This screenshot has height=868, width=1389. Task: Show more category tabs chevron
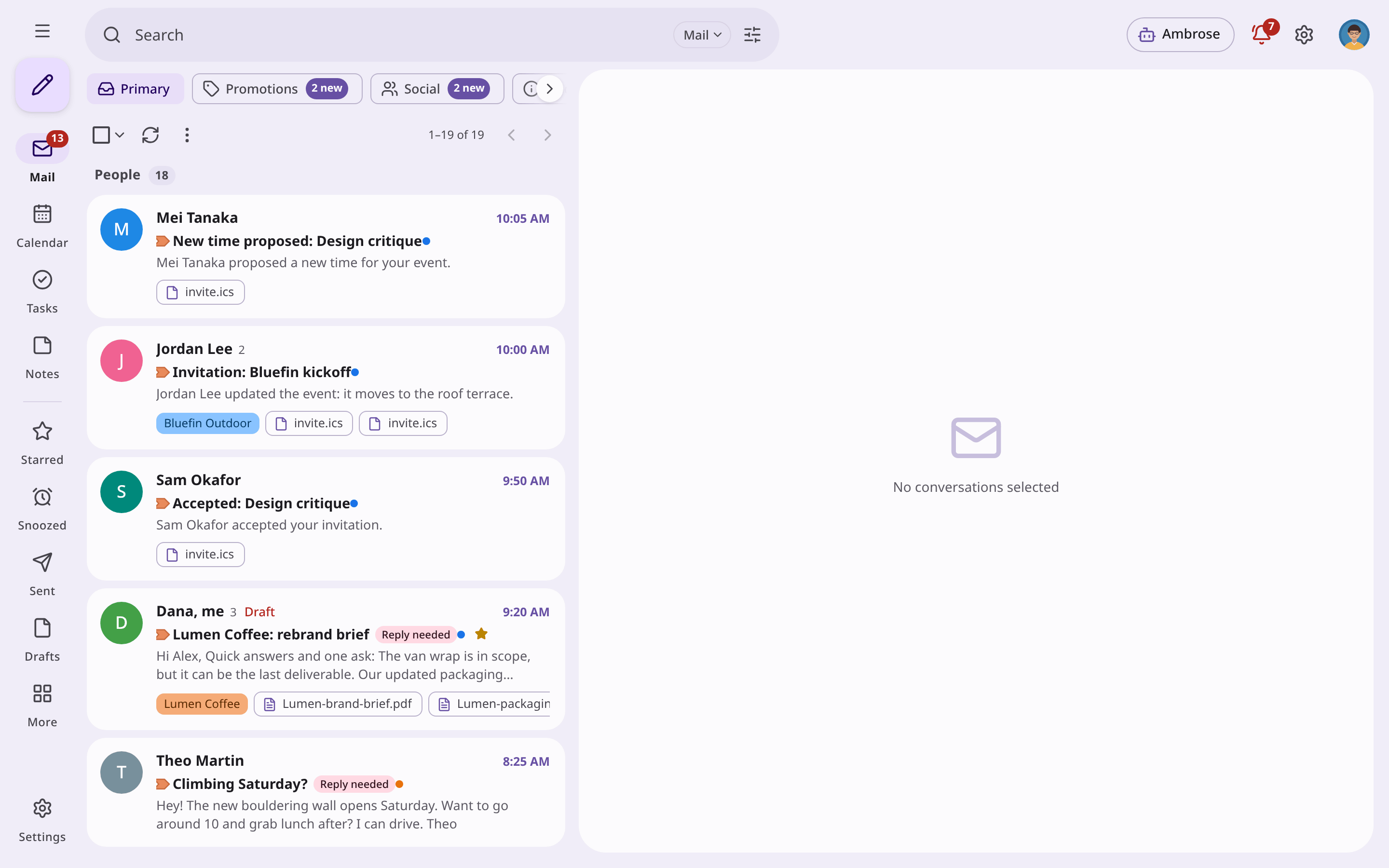[549, 88]
